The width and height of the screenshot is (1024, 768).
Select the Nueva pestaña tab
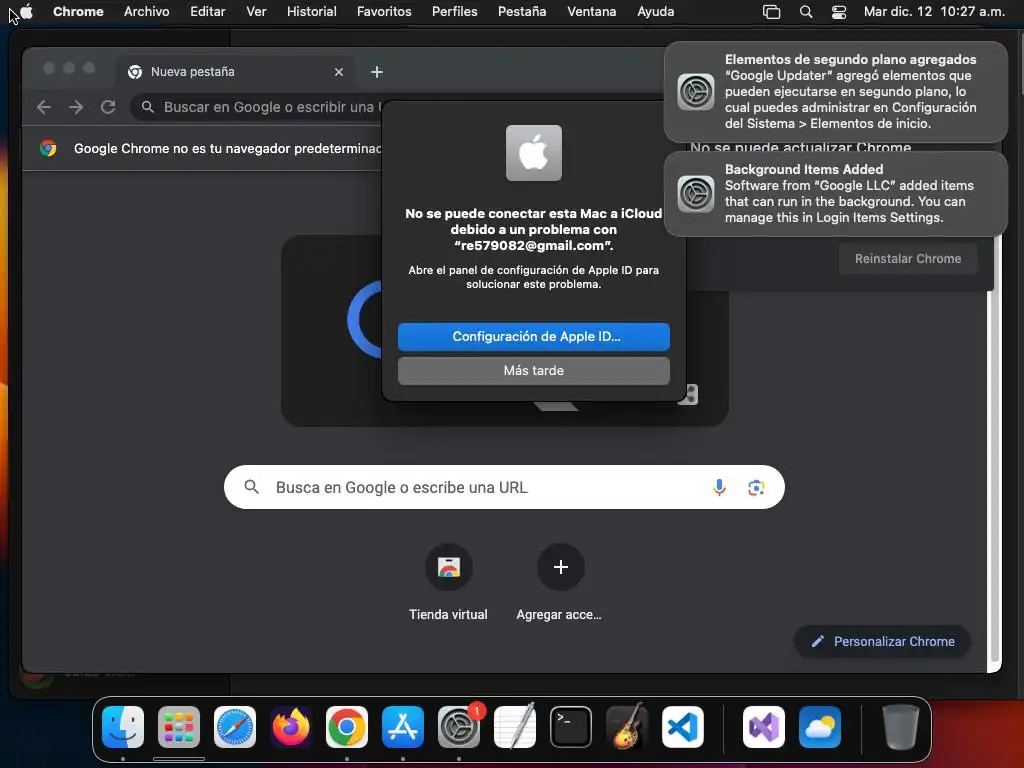coord(235,72)
